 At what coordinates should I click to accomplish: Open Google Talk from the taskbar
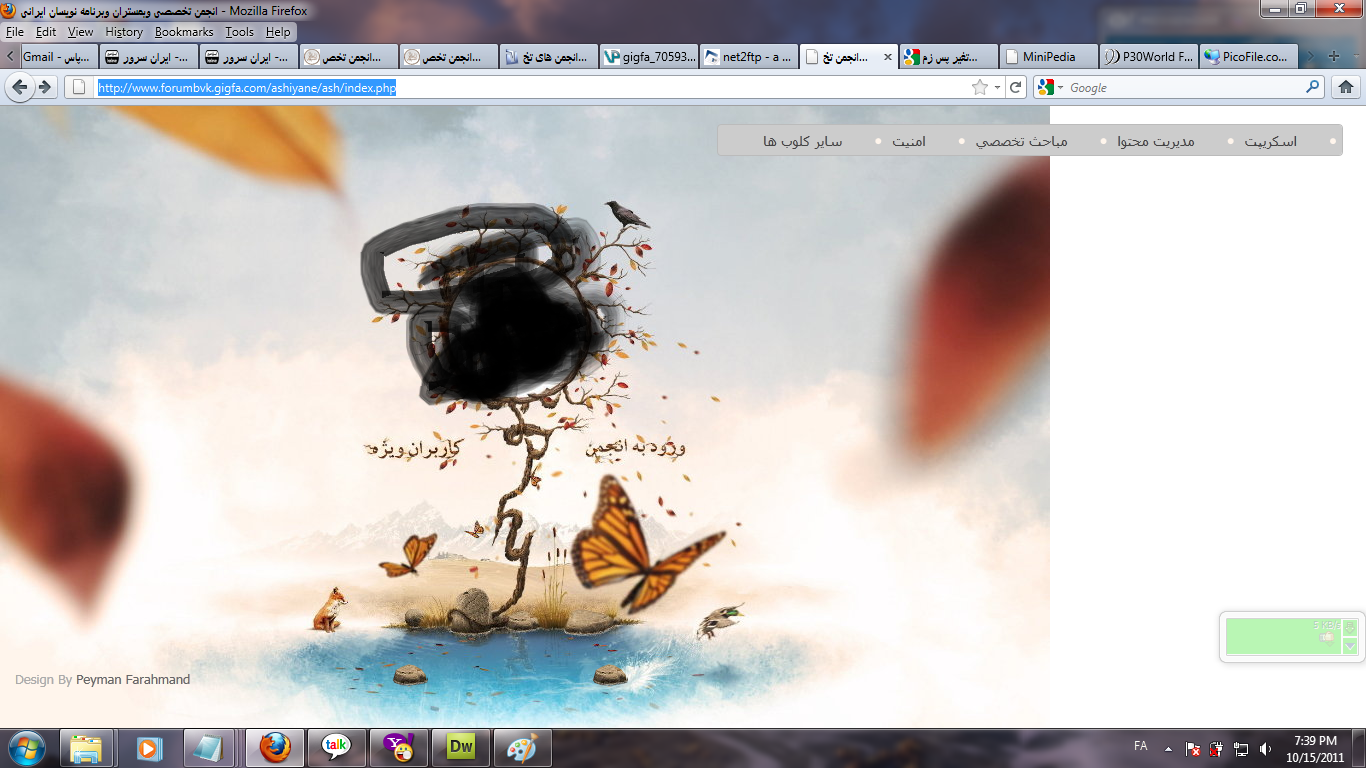pos(336,748)
